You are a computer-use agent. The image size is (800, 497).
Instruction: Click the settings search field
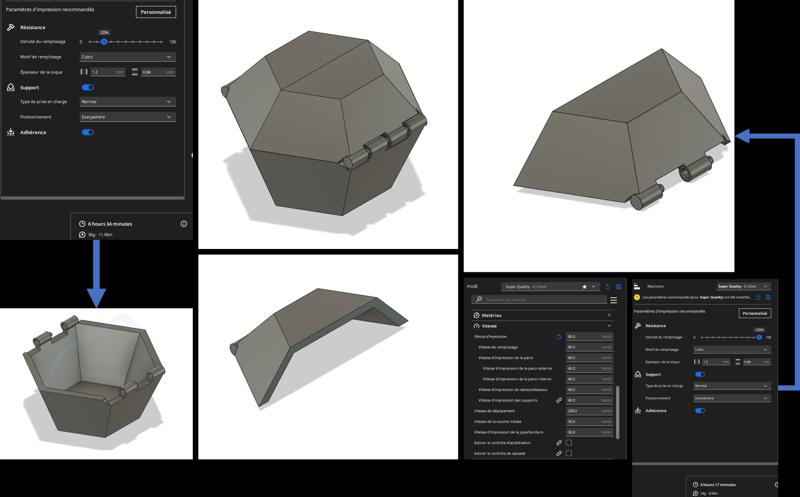click(x=539, y=300)
